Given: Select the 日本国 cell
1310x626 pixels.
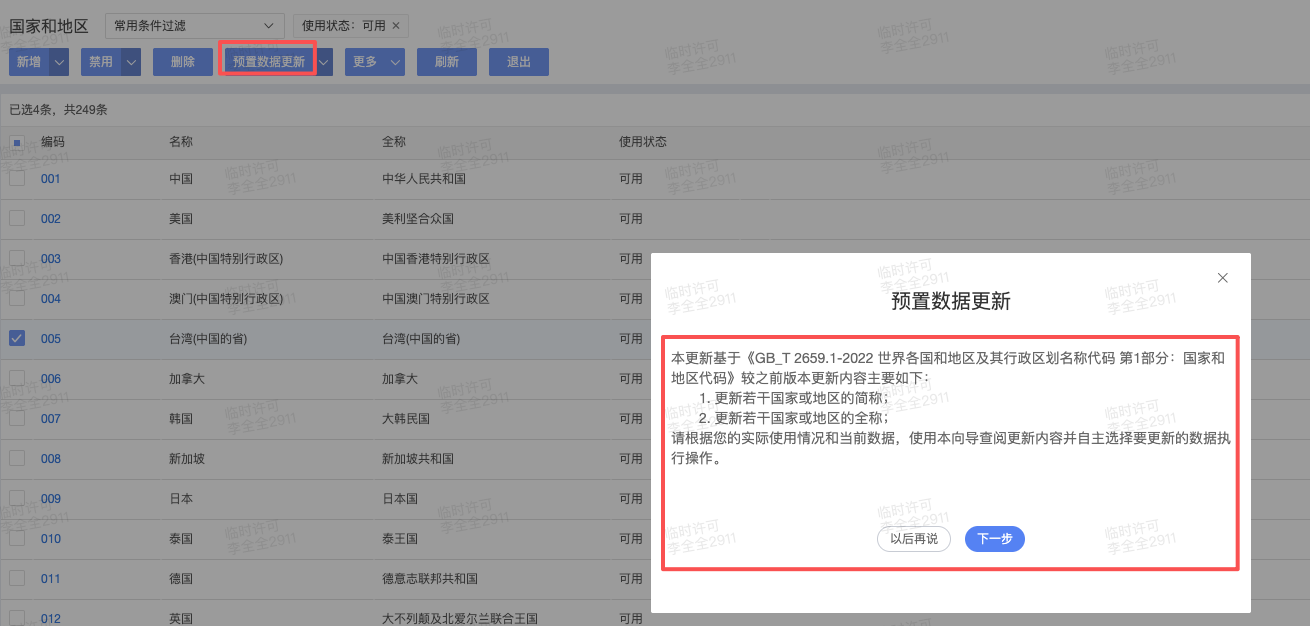Looking at the screenshot, I should 400,499.
